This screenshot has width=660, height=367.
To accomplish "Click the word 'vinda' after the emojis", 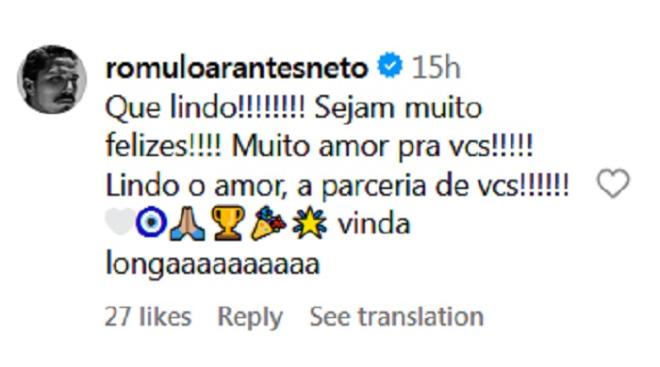I will pyautogui.click(x=374, y=224).
